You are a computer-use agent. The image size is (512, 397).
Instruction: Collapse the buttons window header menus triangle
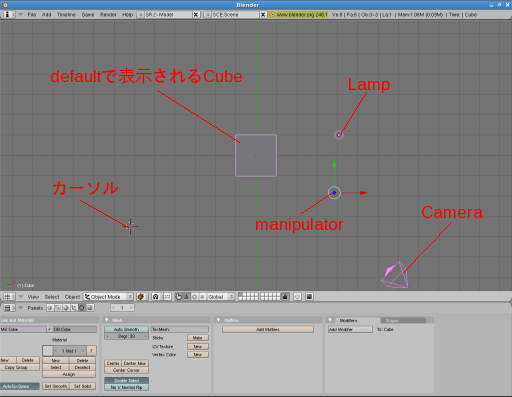(21, 308)
